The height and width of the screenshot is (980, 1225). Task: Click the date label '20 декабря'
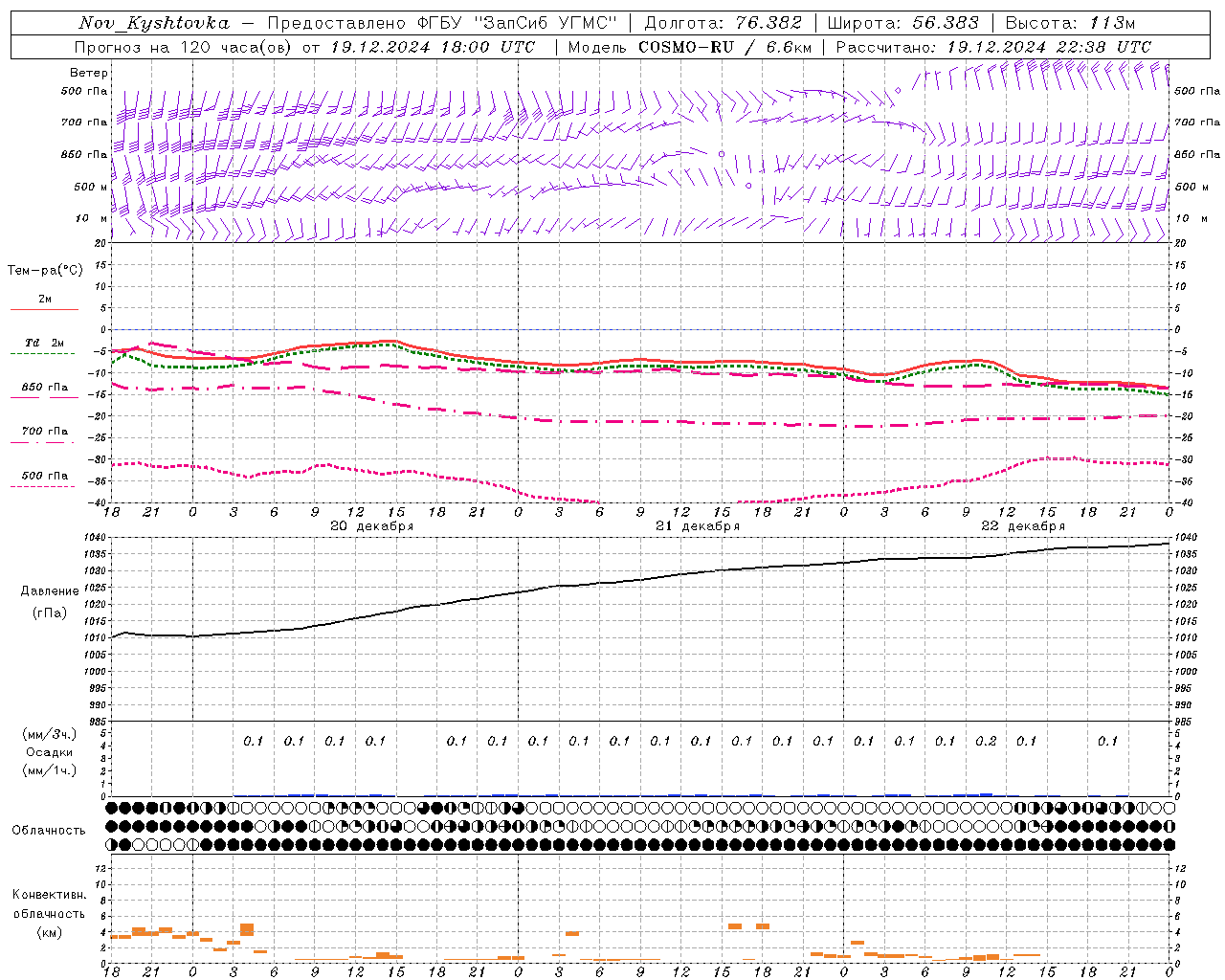[371, 526]
